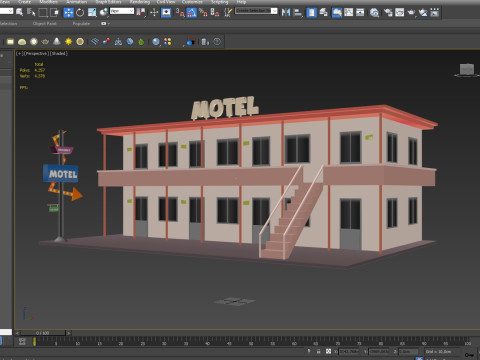Click the Select and Place tool
This screenshot has height=360, width=480.
(104, 13)
